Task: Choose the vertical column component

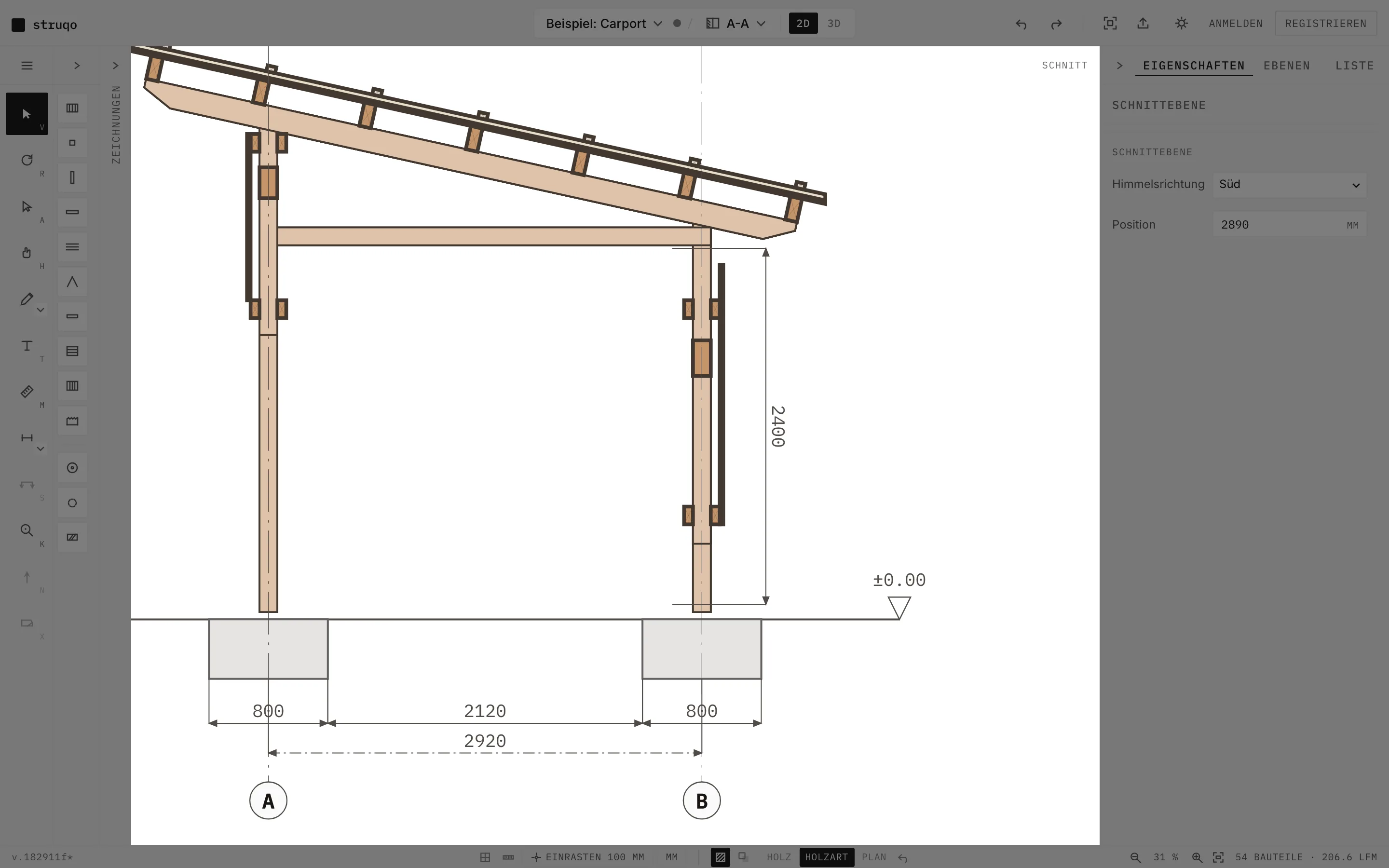Action: [72, 177]
